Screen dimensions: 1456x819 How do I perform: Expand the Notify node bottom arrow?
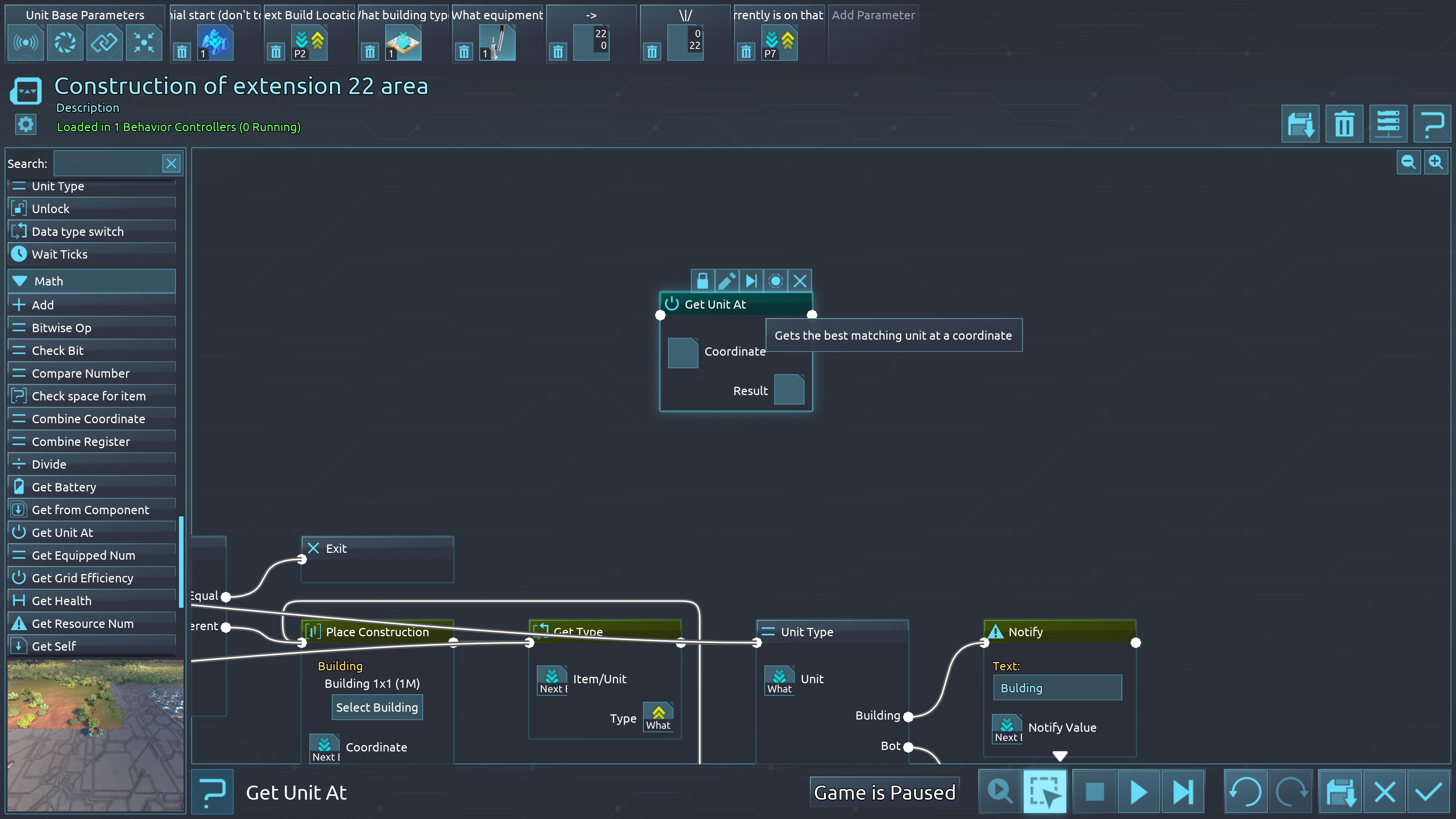coord(1060,756)
